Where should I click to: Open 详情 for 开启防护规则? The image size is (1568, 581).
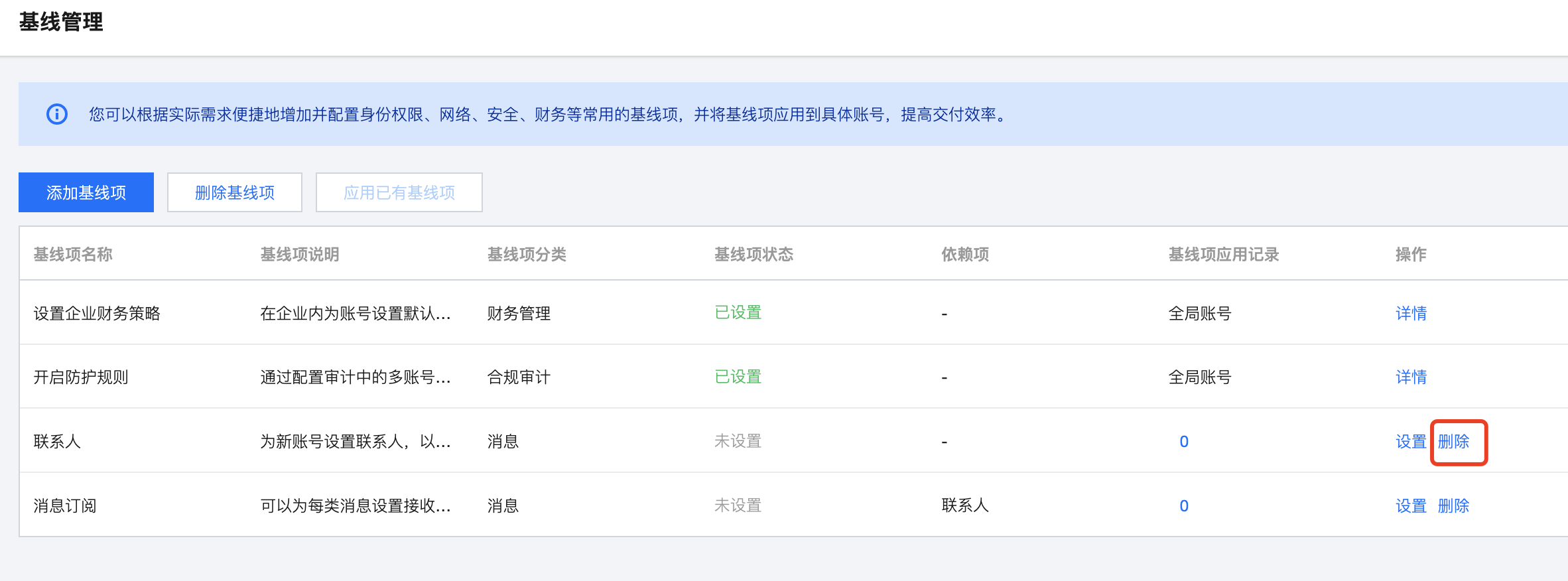(1411, 377)
